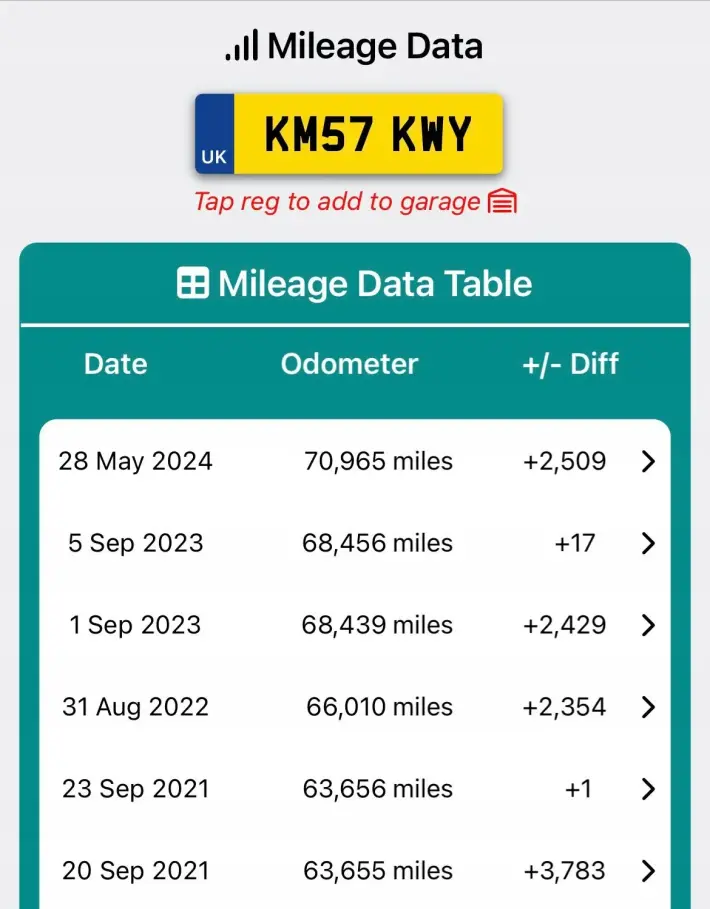Expand the 28 May 2024 row chevron
The height and width of the screenshot is (909, 710).
click(x=649, y=461)
